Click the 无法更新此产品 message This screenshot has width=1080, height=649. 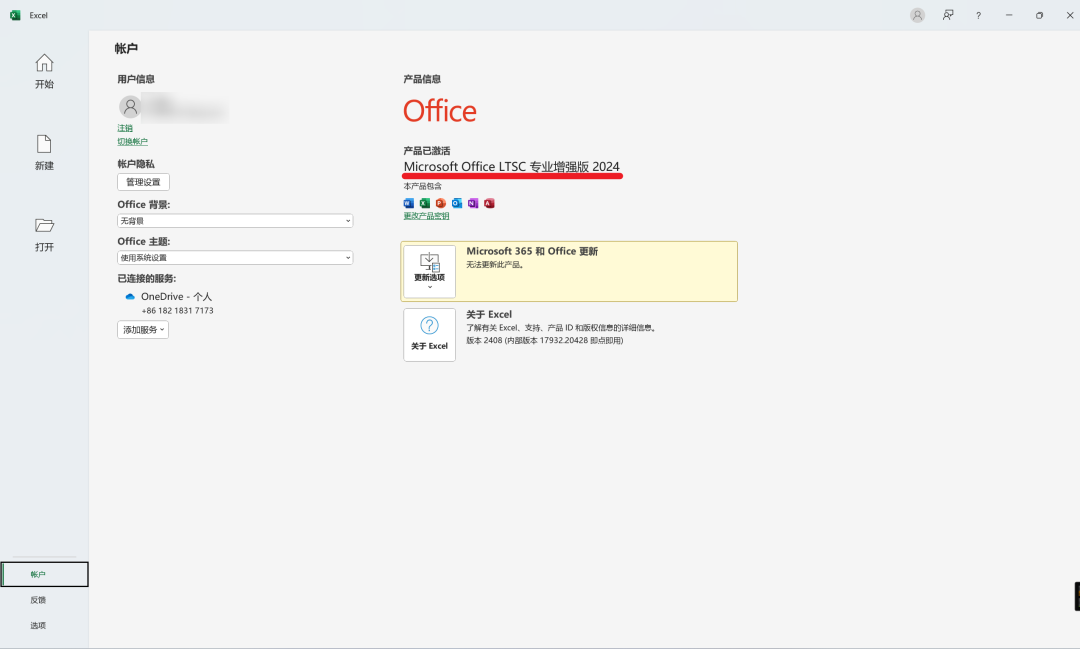tap(495, 265)
